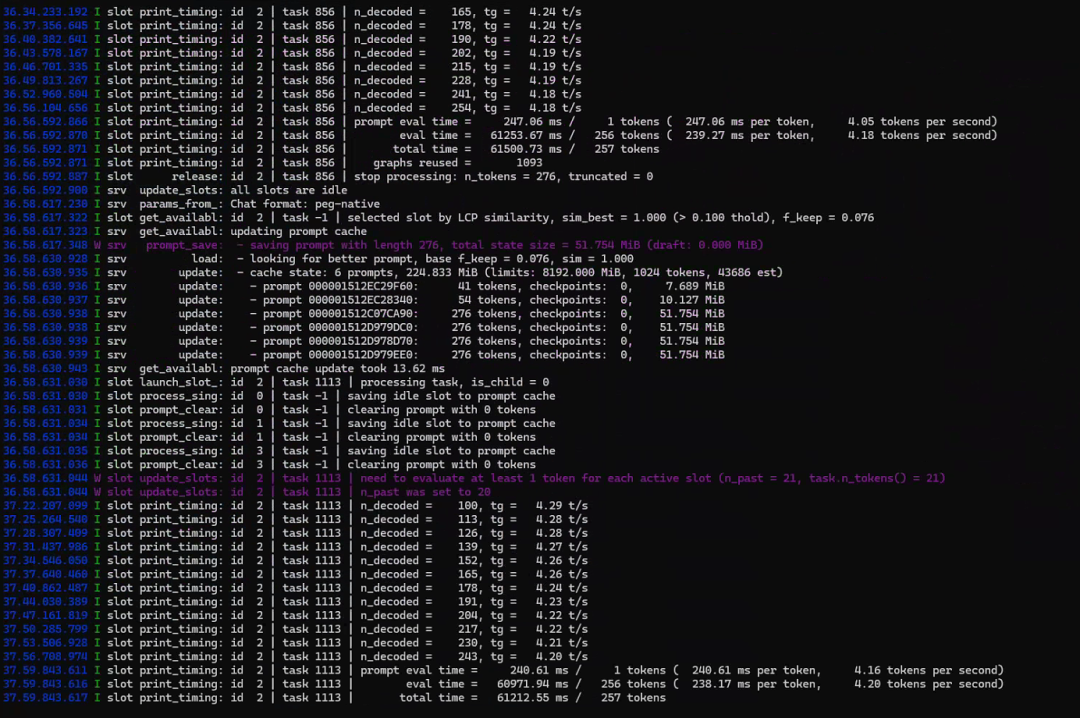
Task: Select prompt address 000001512D978D70
Action: click(363, 342)
